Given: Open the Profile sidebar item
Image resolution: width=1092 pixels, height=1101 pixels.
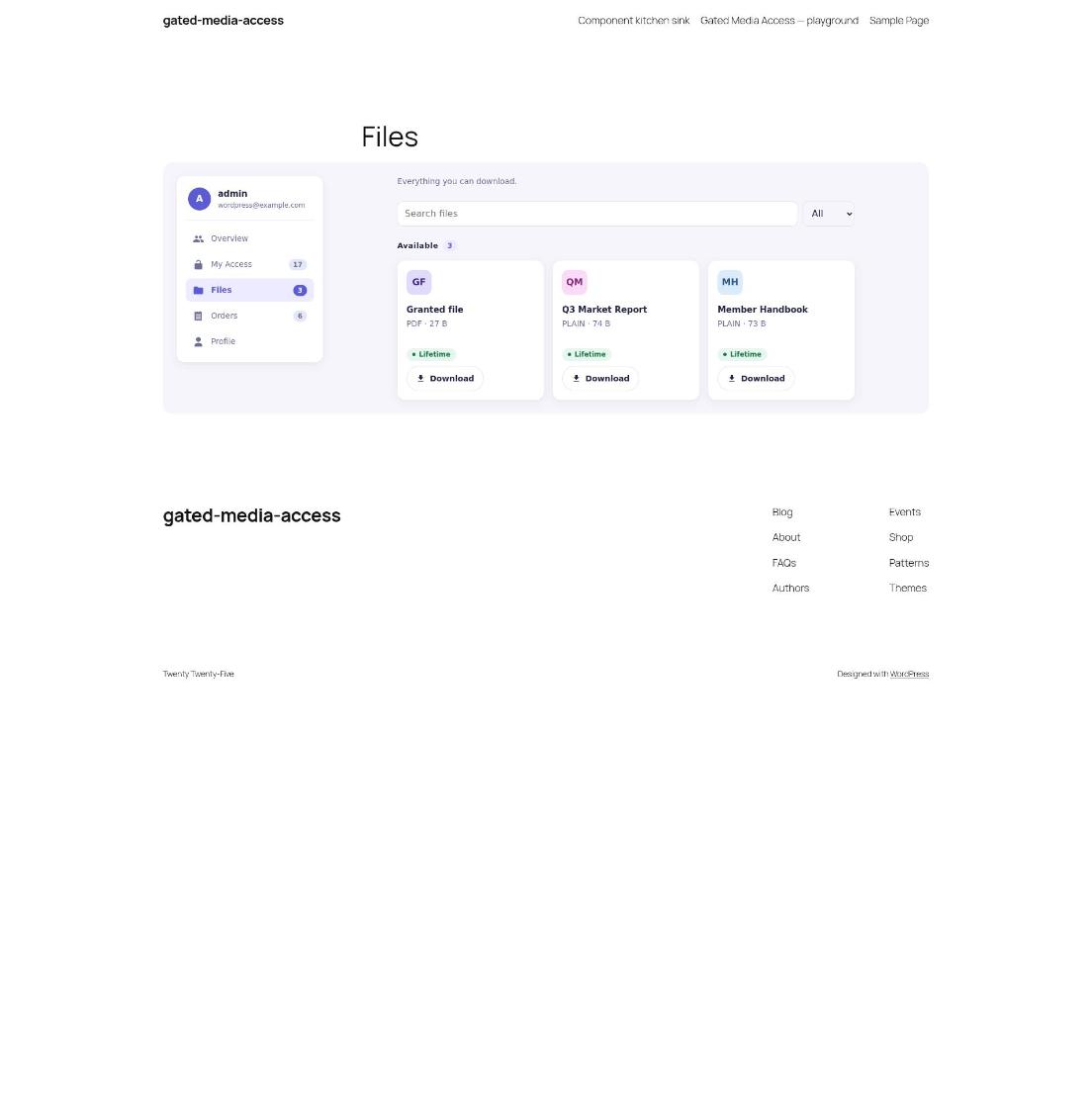Looking at the screenshot, I should [249, 342].
